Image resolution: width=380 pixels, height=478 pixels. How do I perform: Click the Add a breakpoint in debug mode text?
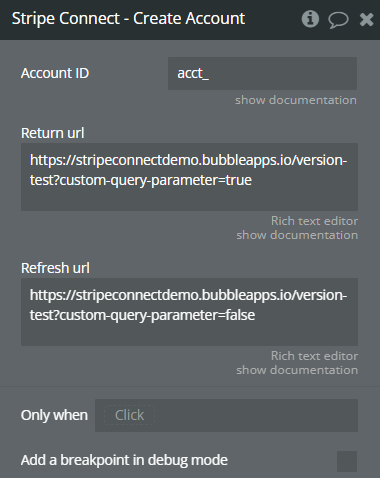pos(124,460)
